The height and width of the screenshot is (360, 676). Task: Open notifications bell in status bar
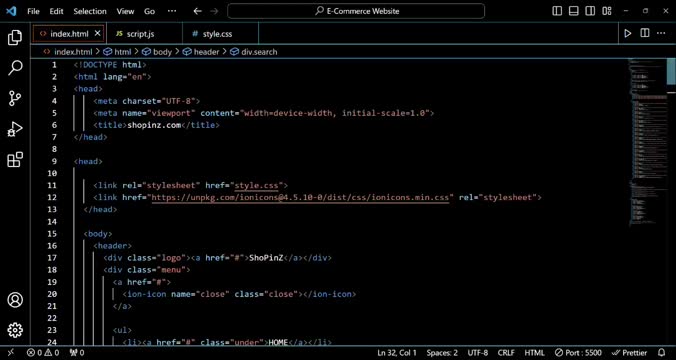coord(661,353)
